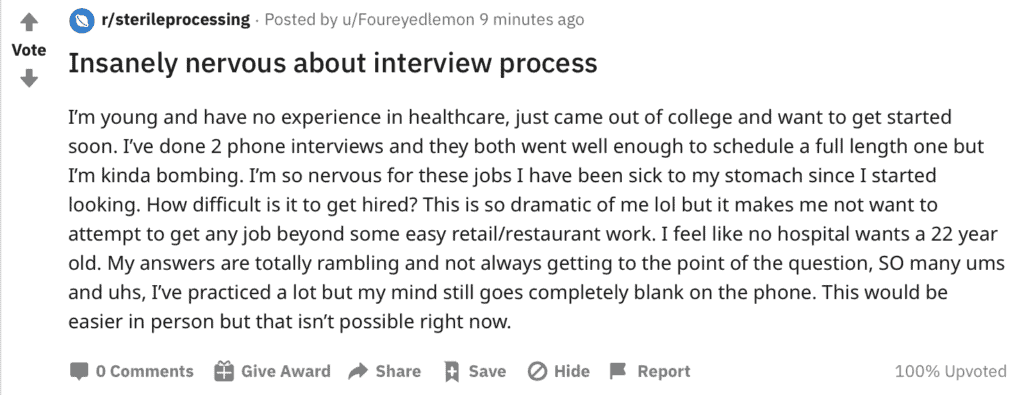The height and width of the screenshot is (395, 1024).
Task: Click the speech bubble comments icon
Action: click(79, 371)
